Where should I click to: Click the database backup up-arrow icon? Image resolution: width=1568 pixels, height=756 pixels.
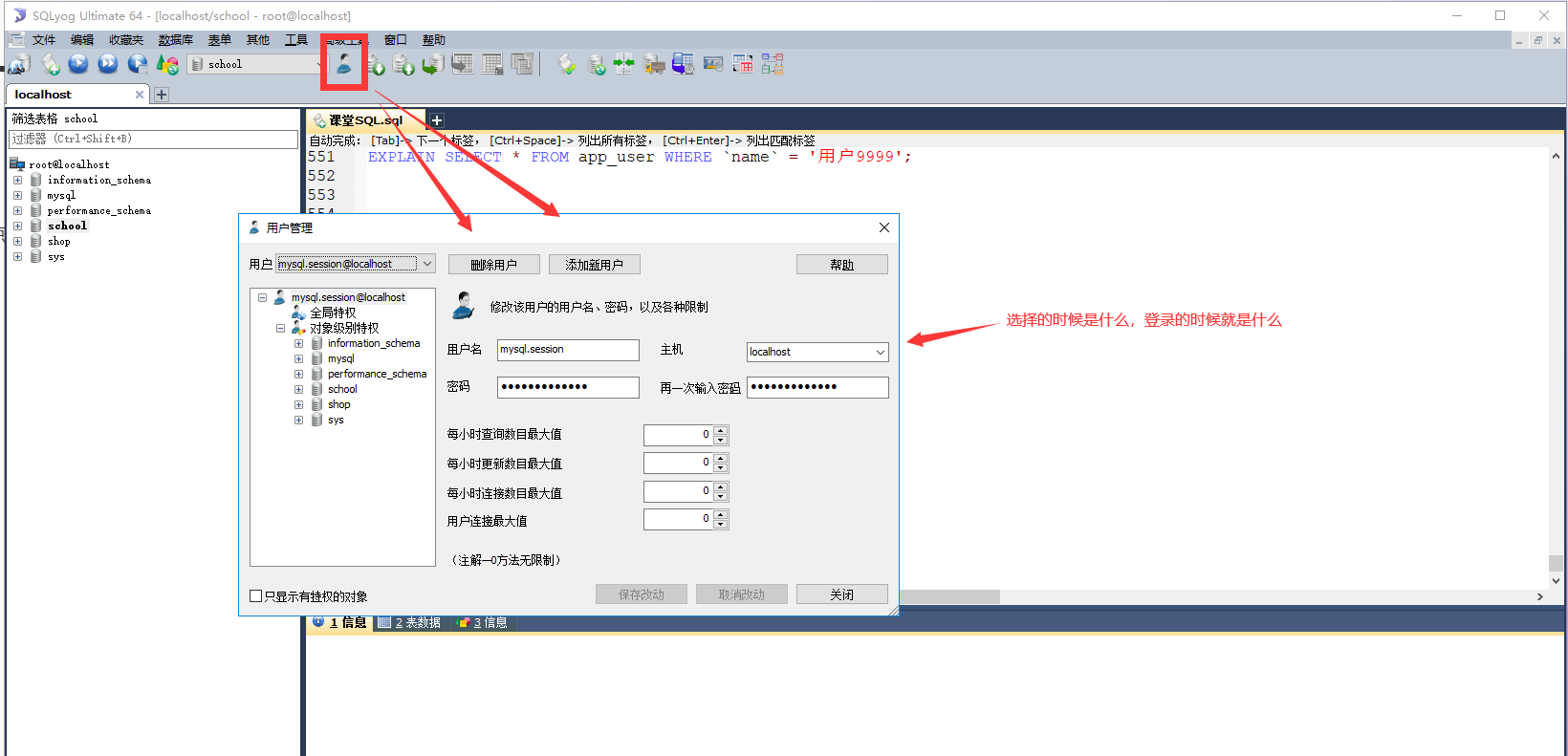click(404, 64)
